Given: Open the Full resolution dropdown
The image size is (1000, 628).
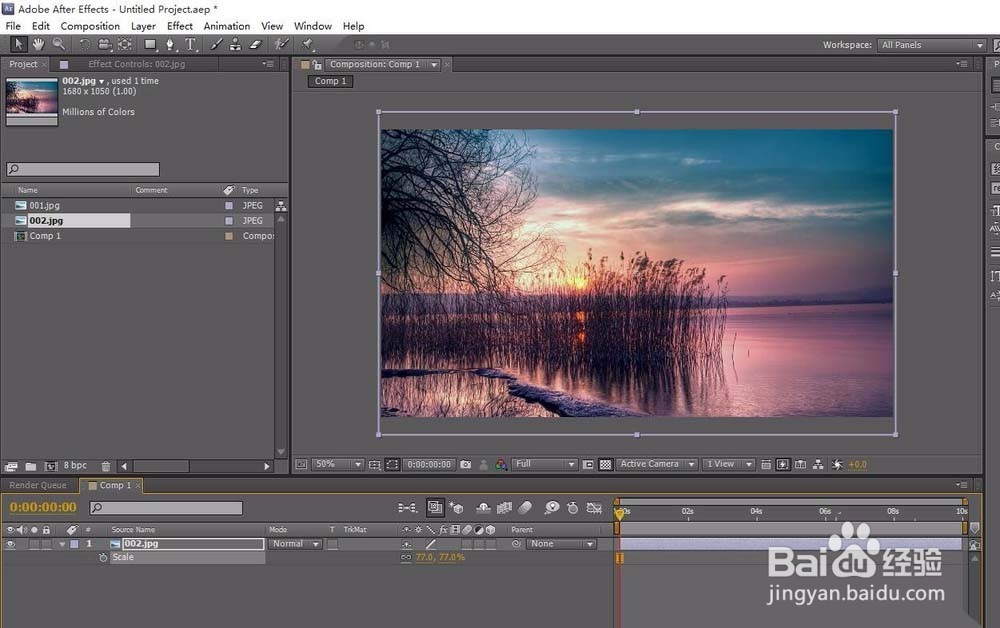Looking at the screenshot, I should click(545, 464).
